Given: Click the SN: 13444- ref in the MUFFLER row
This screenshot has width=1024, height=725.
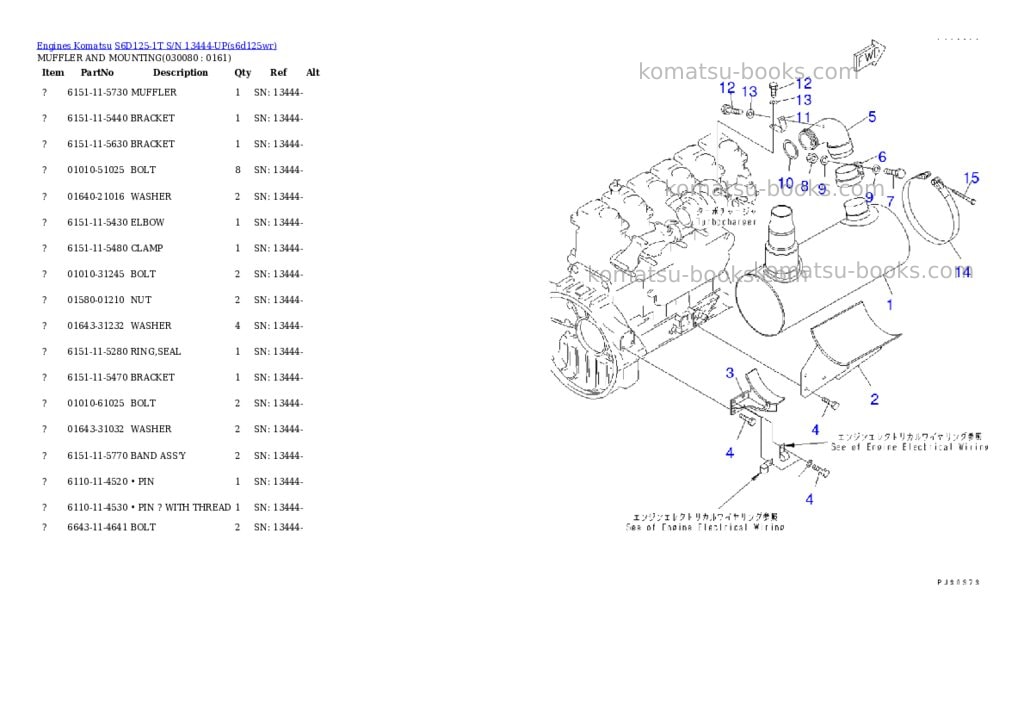Looking at the screenshot, I should pos(278,93).
